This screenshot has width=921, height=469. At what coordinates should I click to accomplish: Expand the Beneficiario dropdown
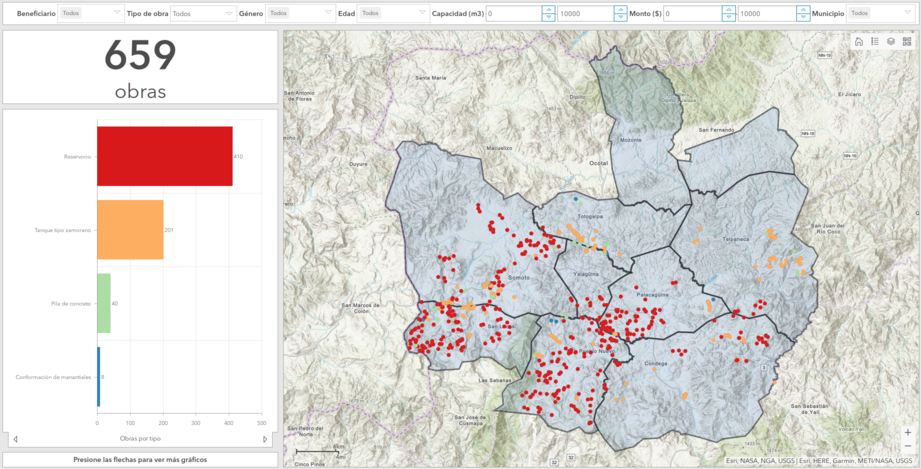pos(89,14)
